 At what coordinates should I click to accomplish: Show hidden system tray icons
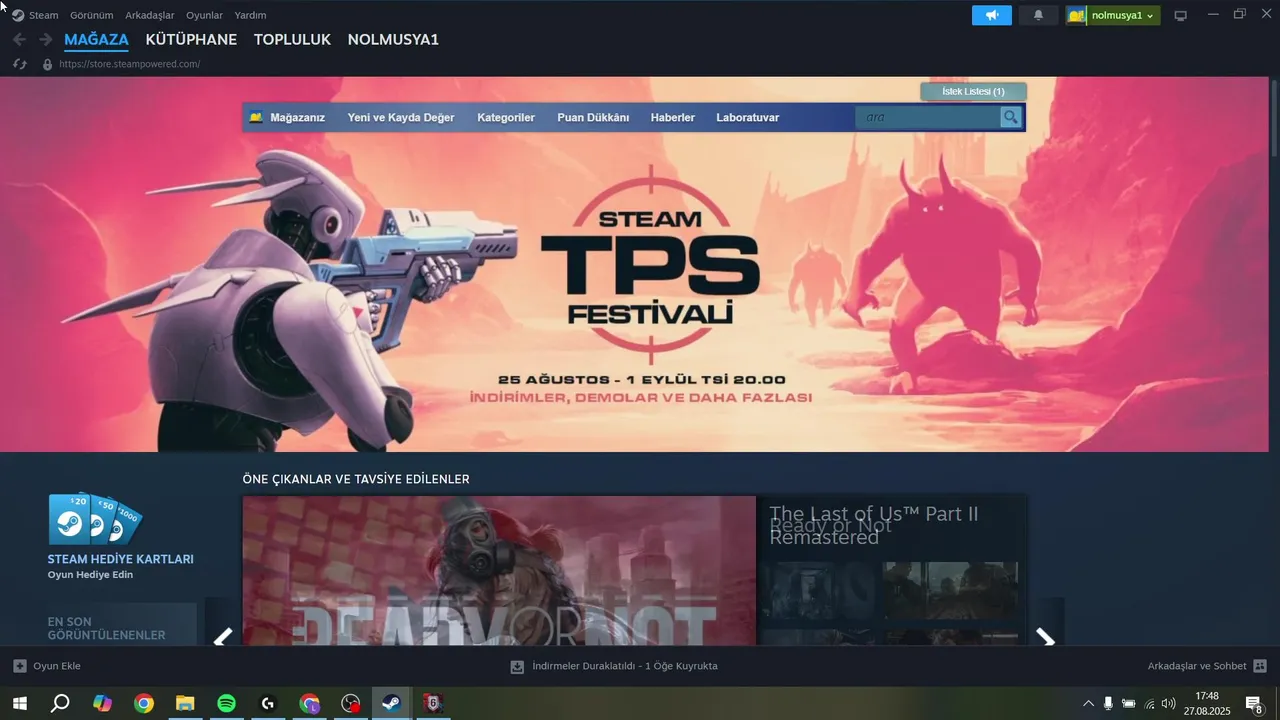[1088, 704]
